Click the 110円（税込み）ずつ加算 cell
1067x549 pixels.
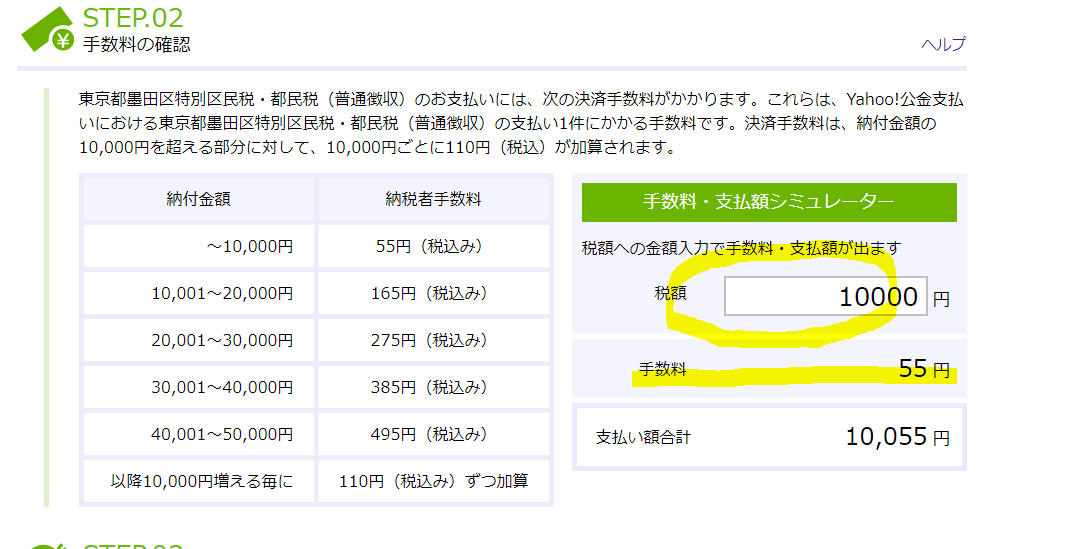point(433,481)
